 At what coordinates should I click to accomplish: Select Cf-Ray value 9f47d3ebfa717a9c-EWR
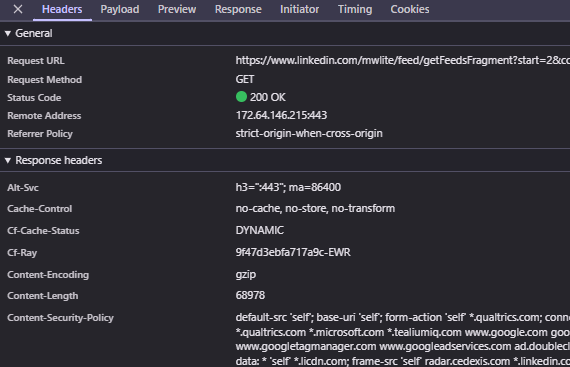tap(293, 252)
